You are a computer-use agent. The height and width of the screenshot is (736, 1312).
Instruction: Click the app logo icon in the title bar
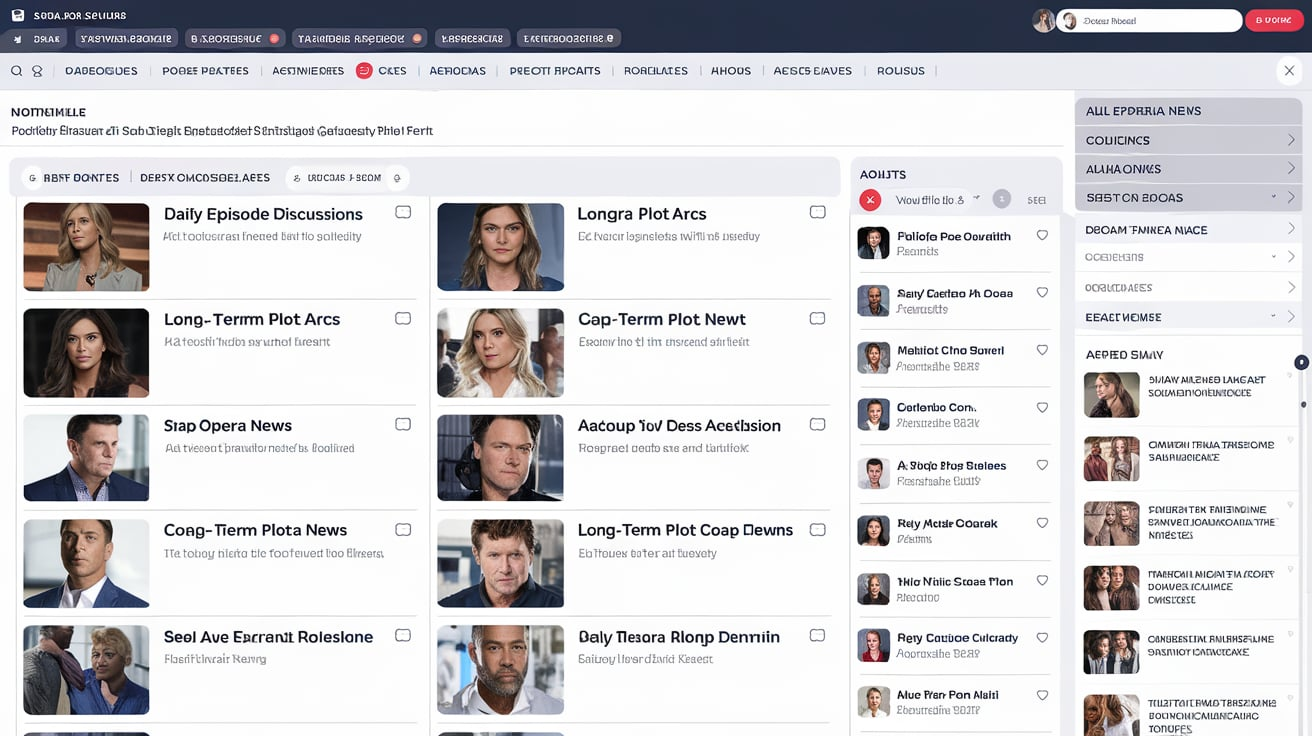tap(17, 16)
